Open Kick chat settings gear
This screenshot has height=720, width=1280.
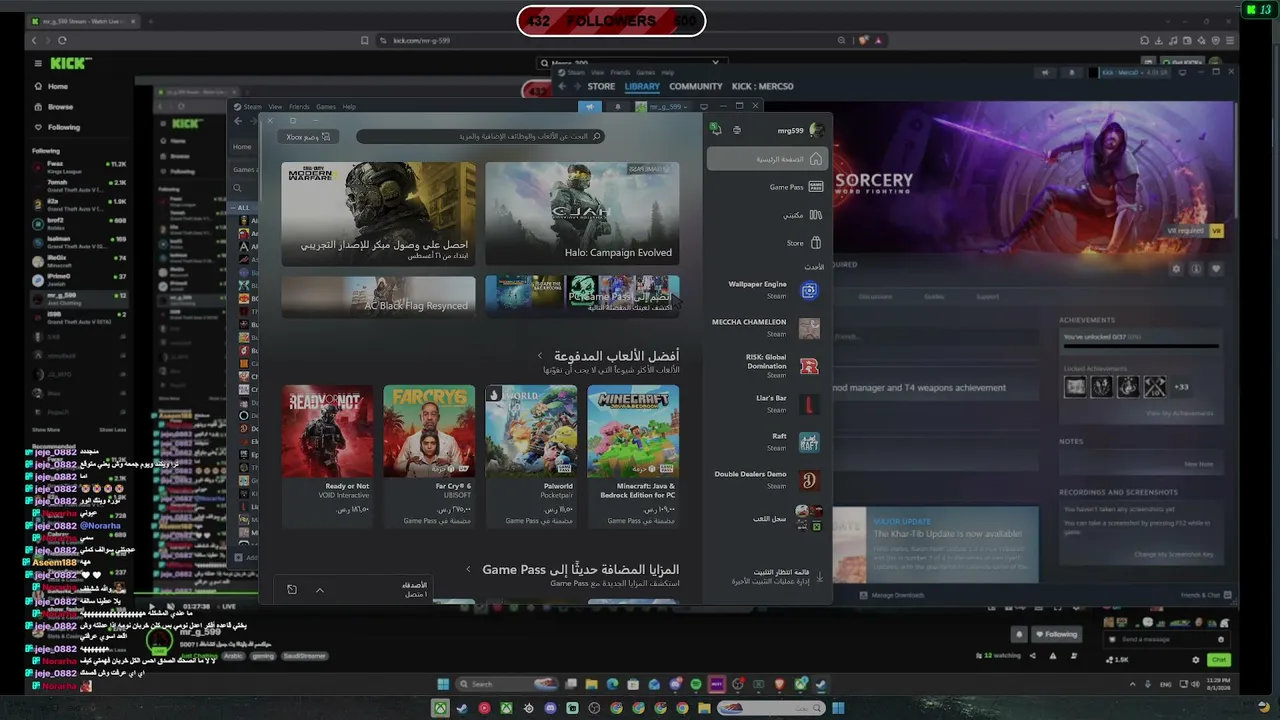pos(1196,660)
